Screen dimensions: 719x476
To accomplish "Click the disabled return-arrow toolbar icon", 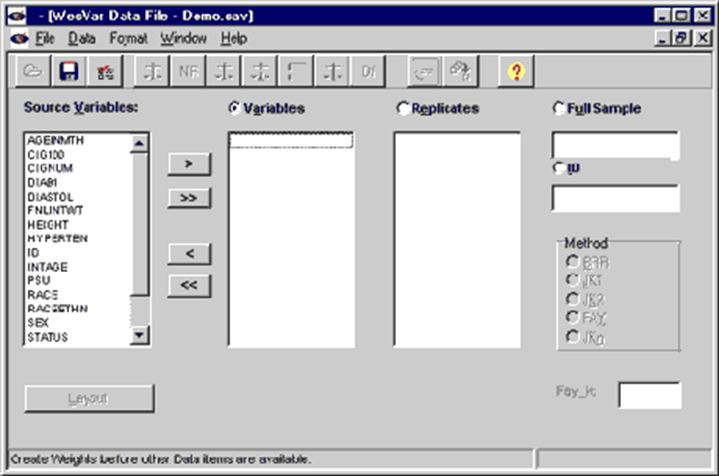I will pos(425,71).
